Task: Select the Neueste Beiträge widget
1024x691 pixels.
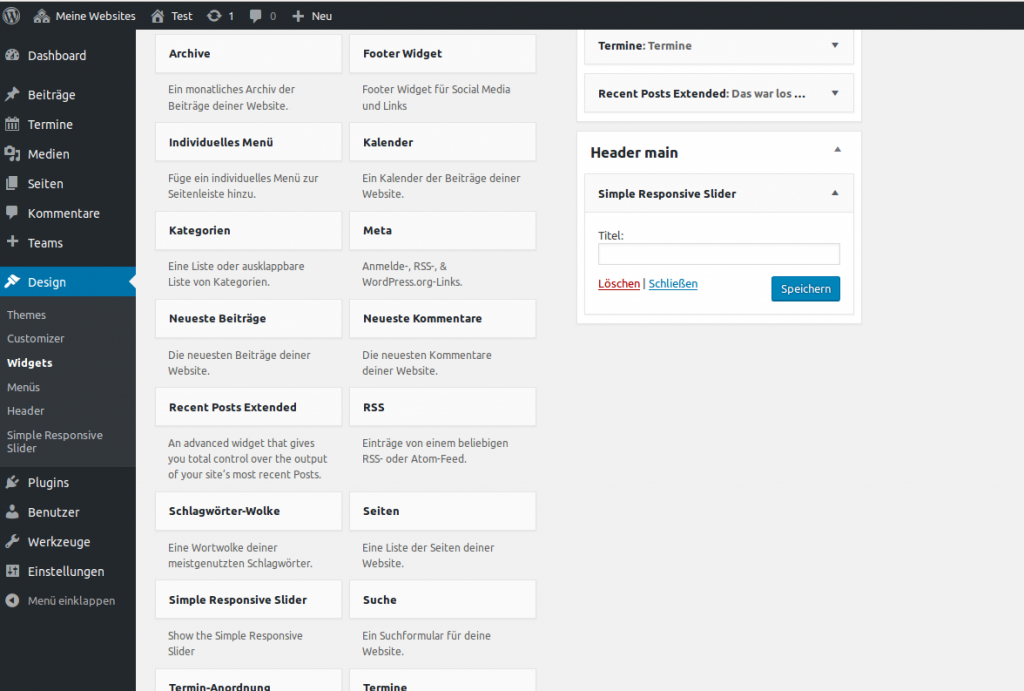Action: pyautogui.click(x=248, y=319)
